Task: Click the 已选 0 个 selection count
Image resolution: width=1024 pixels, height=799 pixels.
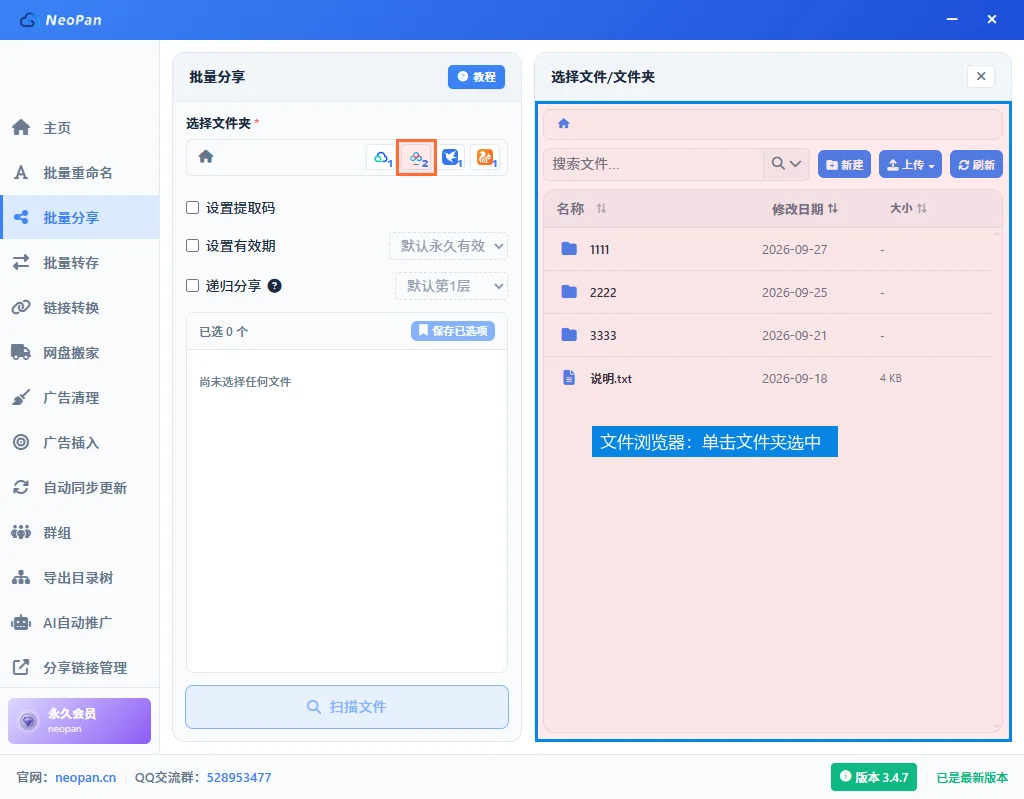Action: click(223, 331)
